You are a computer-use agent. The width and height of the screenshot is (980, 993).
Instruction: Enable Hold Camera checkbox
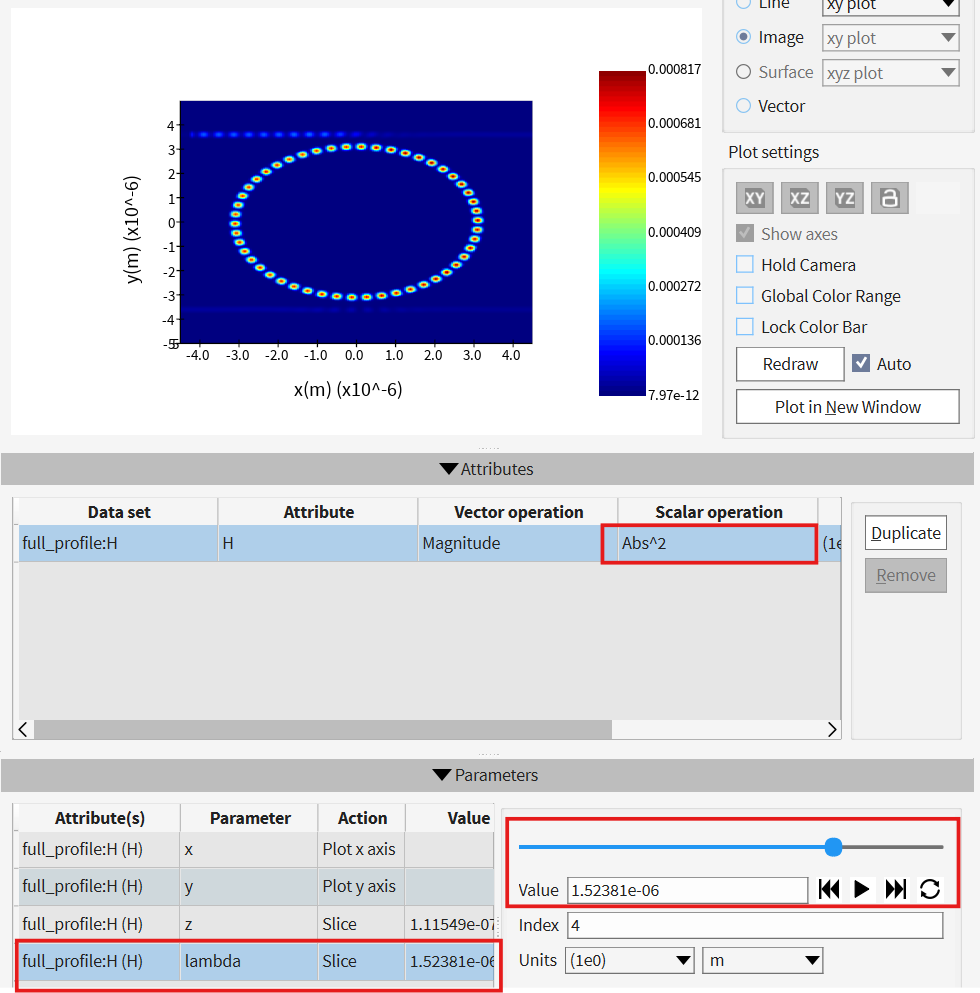coord(745,264)
